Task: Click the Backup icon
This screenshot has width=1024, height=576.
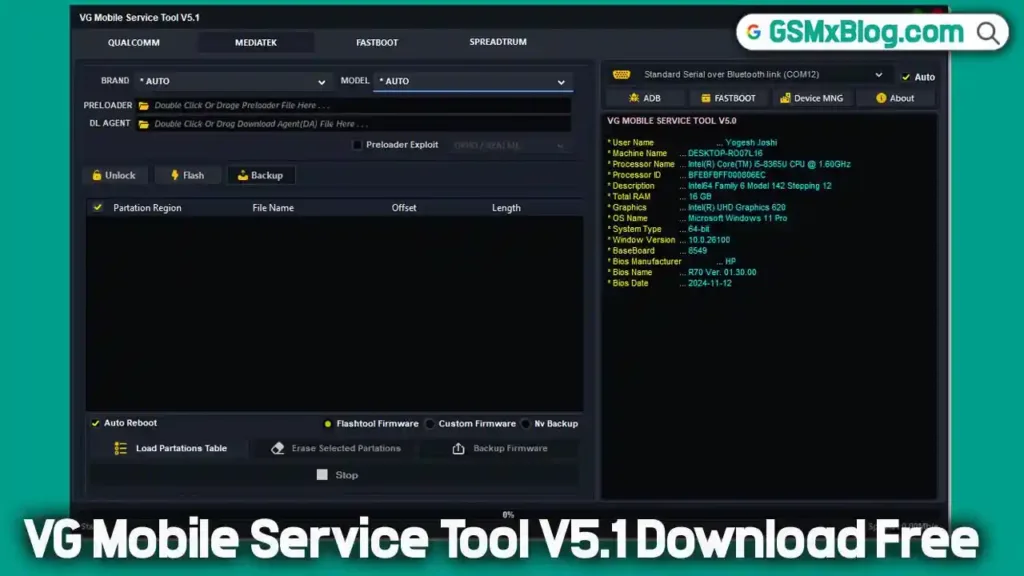Action: pyautogui.click(x=242, y=175)
